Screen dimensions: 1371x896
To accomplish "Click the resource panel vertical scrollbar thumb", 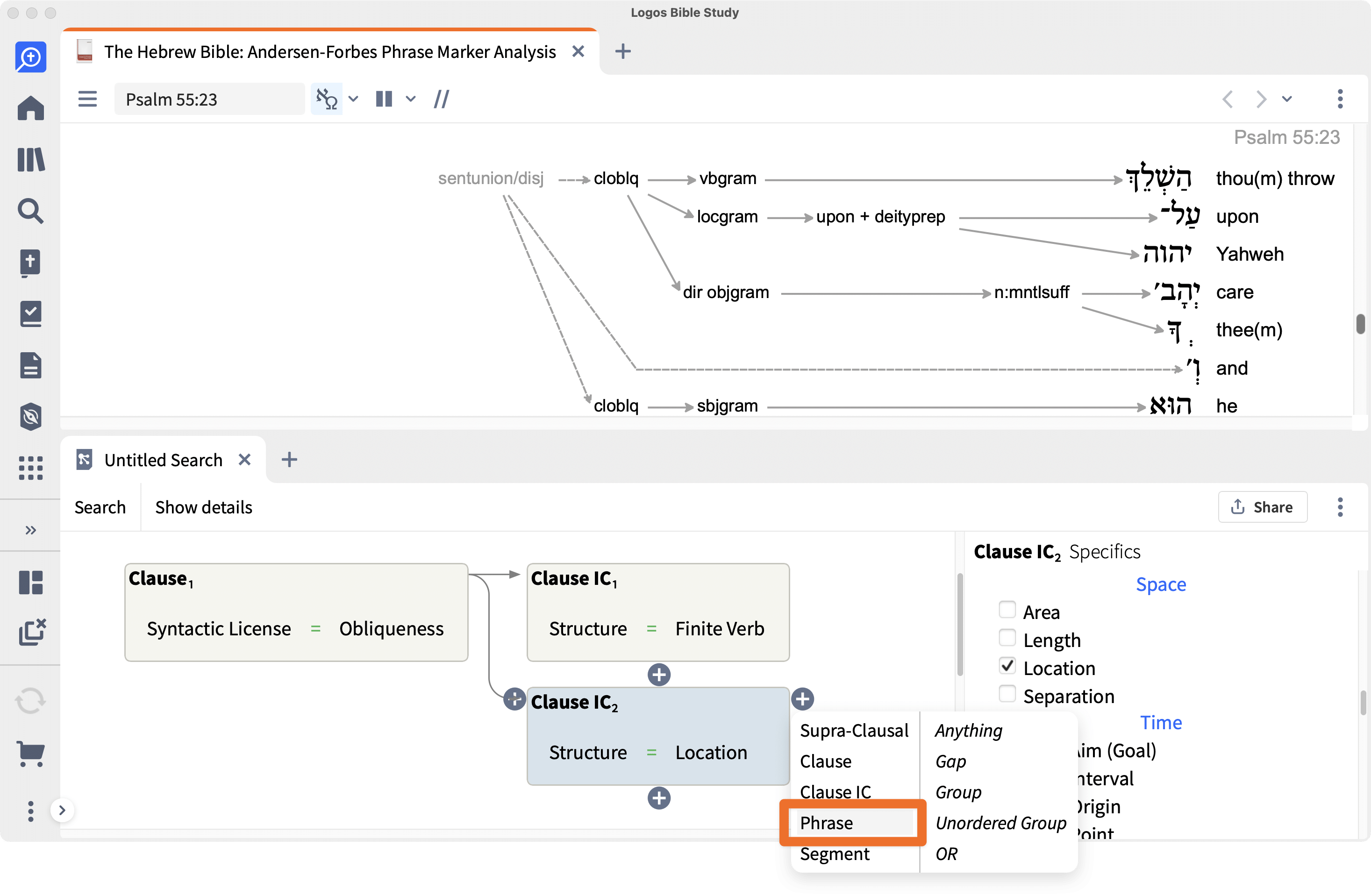I will 1361,324.
